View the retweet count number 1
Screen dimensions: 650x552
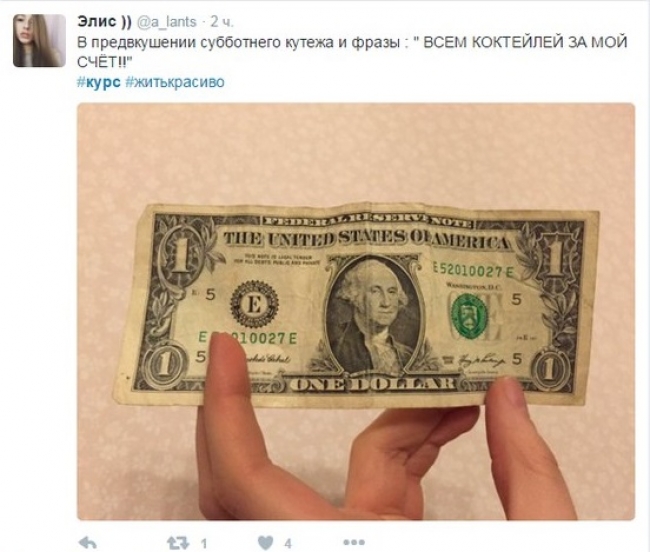click(204, 543)
